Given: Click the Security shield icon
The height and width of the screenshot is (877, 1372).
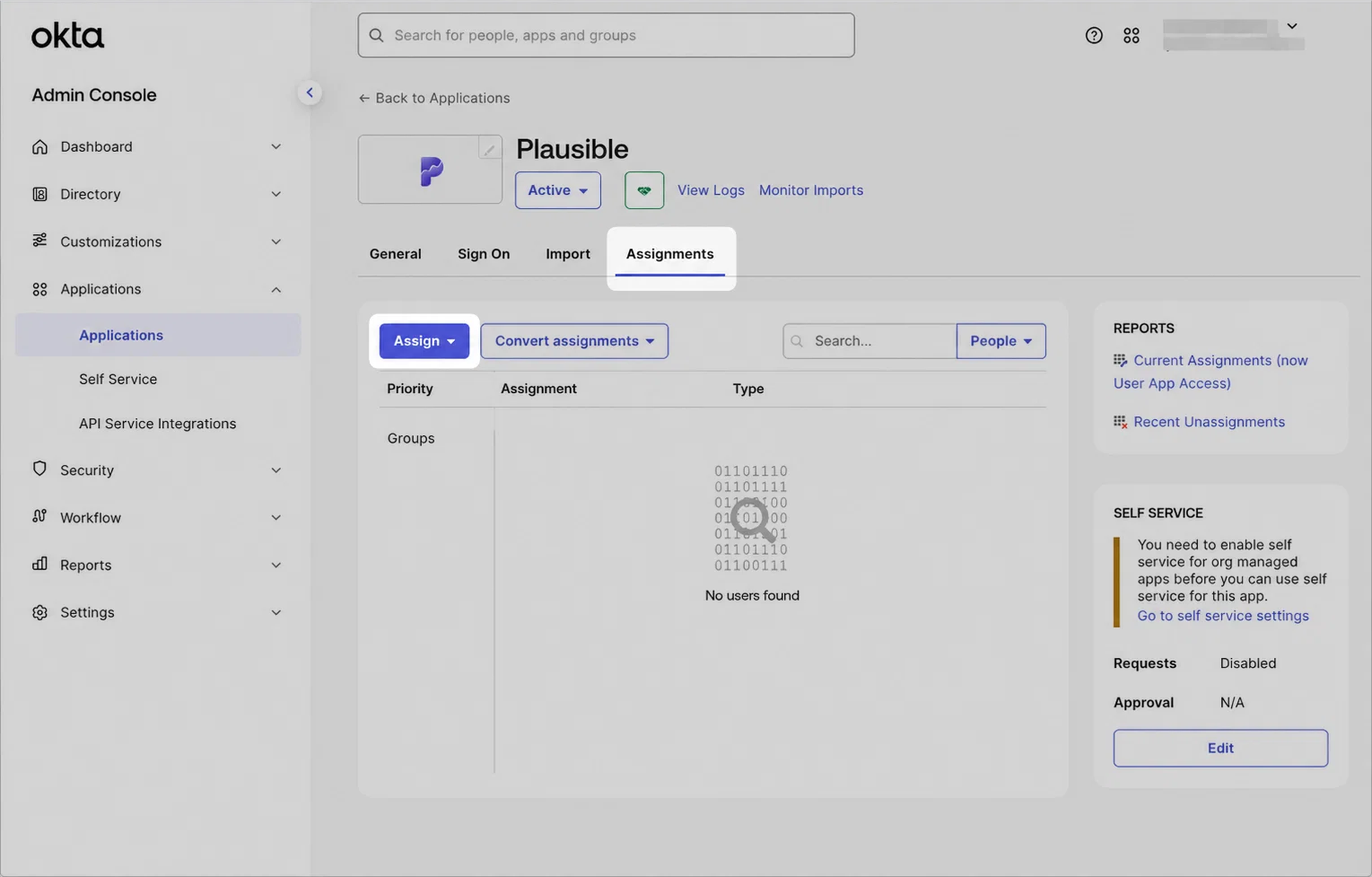Looking at the screenshot, I should click(39, 469).
